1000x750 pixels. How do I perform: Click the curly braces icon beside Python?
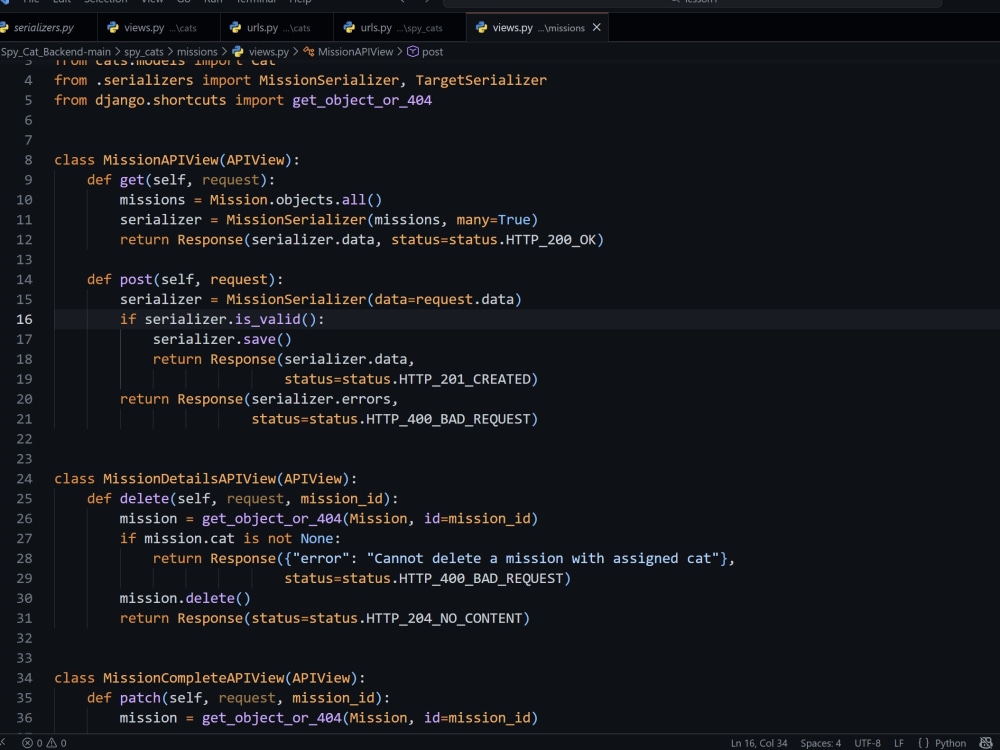click(x=923, y=743)
